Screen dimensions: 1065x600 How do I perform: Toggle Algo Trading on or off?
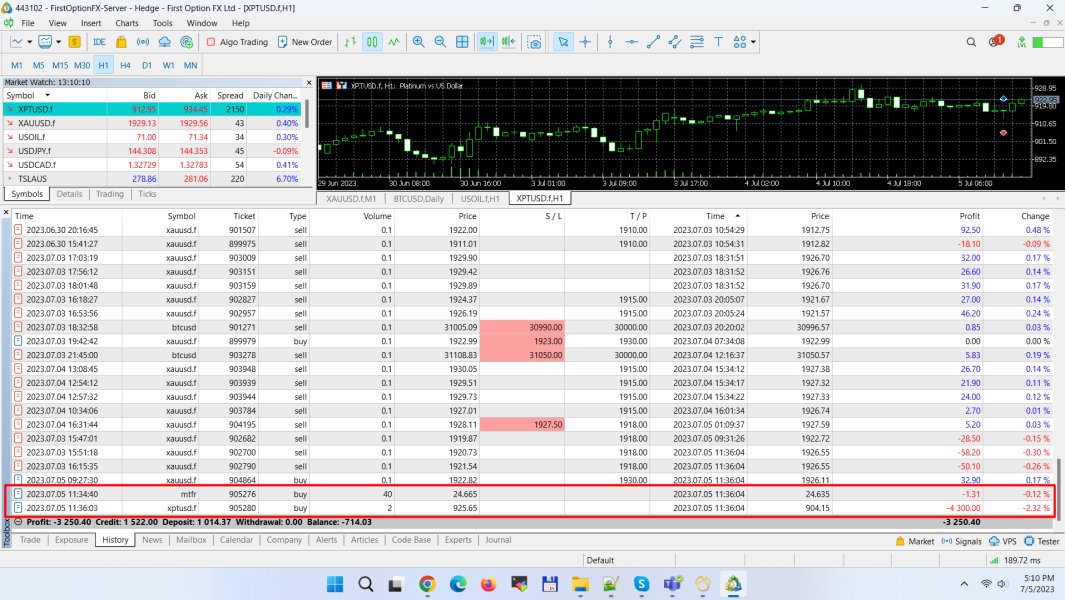pos(237,42)
